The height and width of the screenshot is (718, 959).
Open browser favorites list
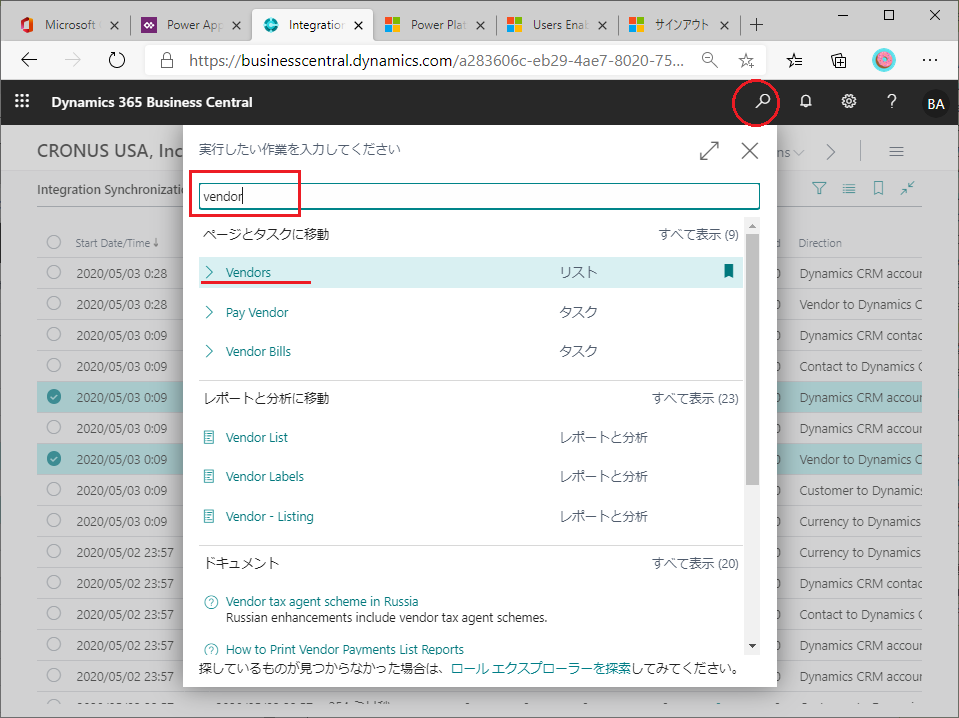tap(794, 60)
